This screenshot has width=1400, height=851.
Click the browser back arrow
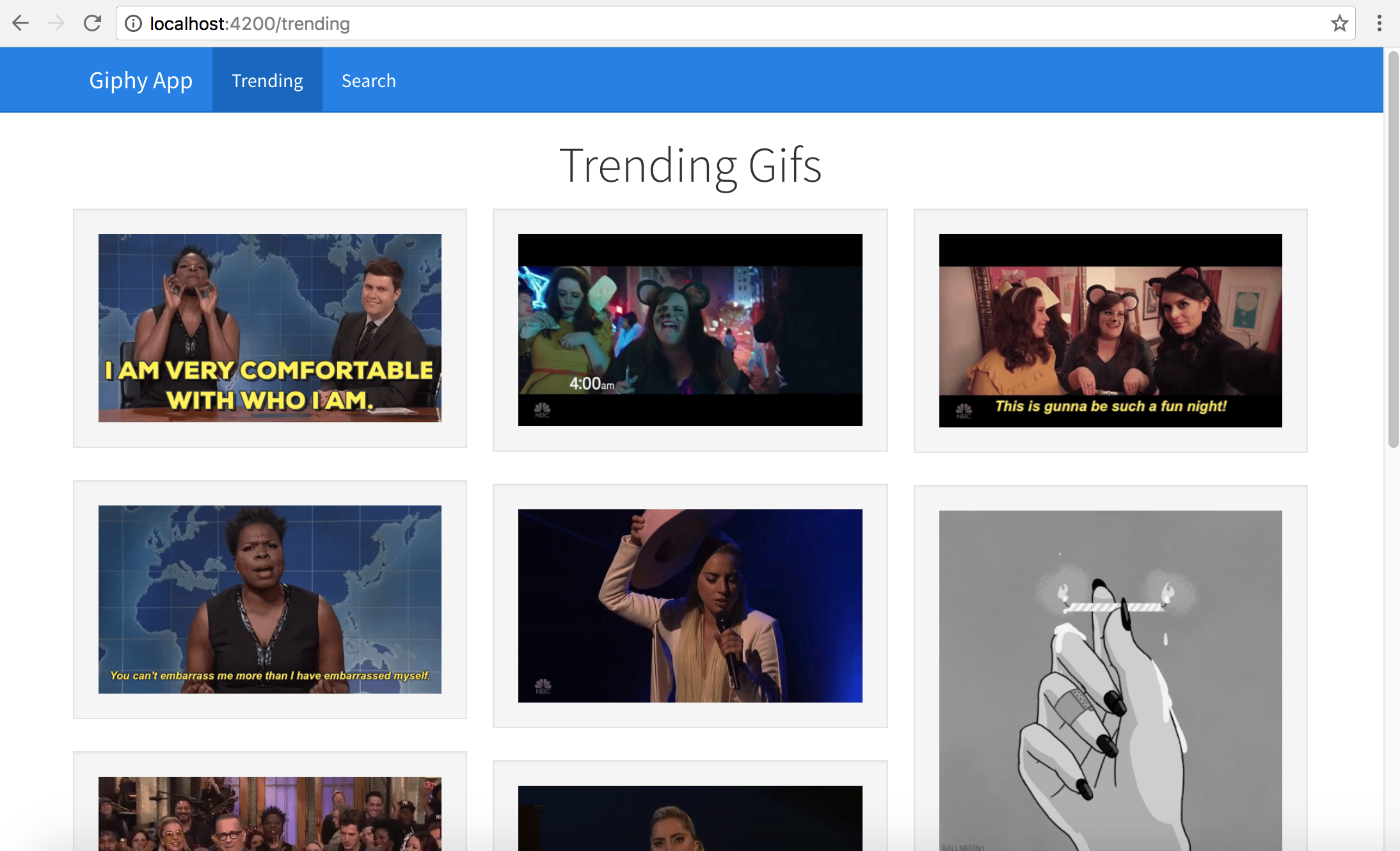pos(20,24)
